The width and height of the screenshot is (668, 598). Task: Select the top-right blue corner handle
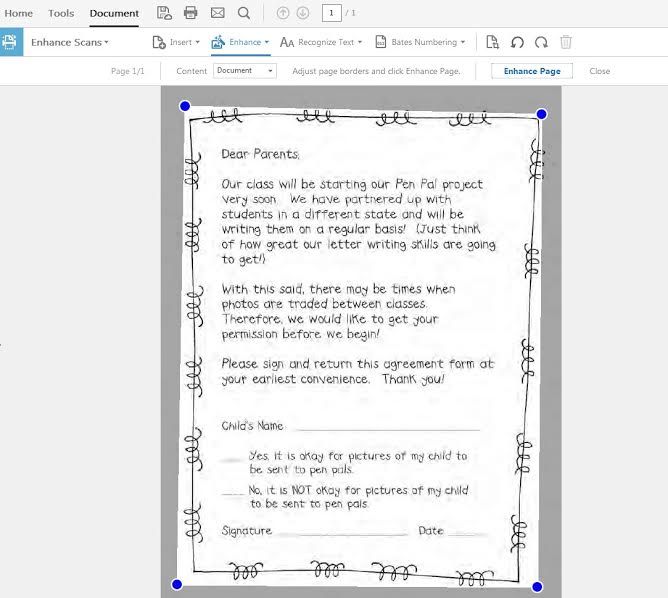[x=541, y=114]
